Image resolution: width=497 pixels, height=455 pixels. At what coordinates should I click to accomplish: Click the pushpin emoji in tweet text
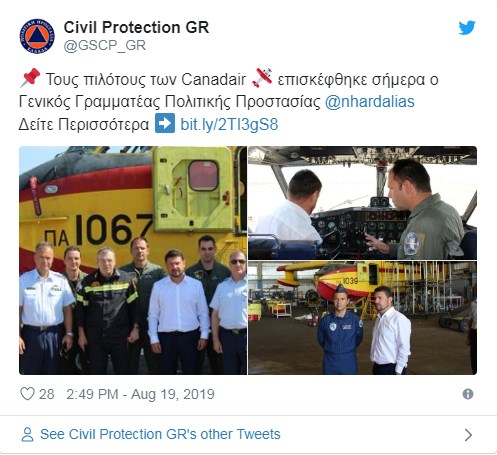click(x=30, y=78)
